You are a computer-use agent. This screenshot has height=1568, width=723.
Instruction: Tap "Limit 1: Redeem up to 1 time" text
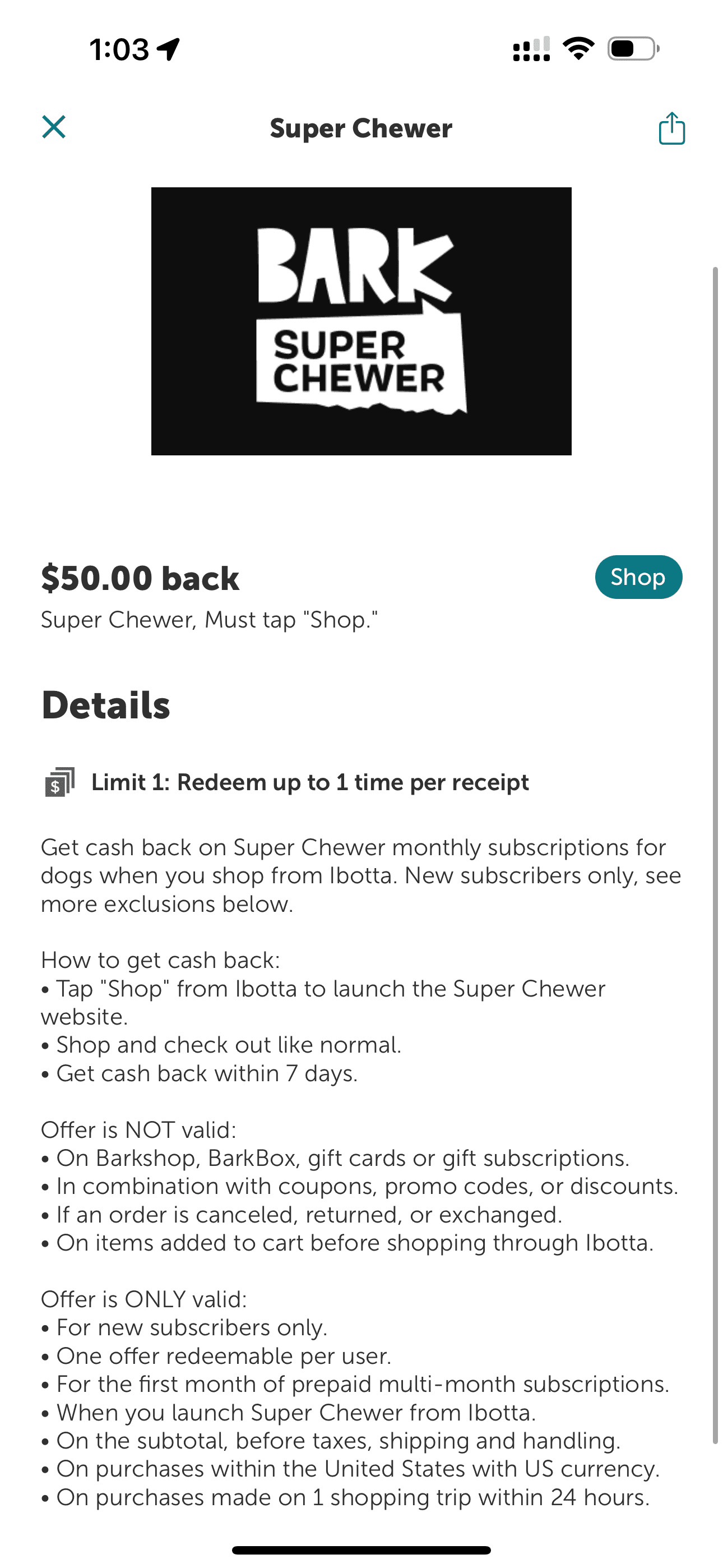point(310,782)
